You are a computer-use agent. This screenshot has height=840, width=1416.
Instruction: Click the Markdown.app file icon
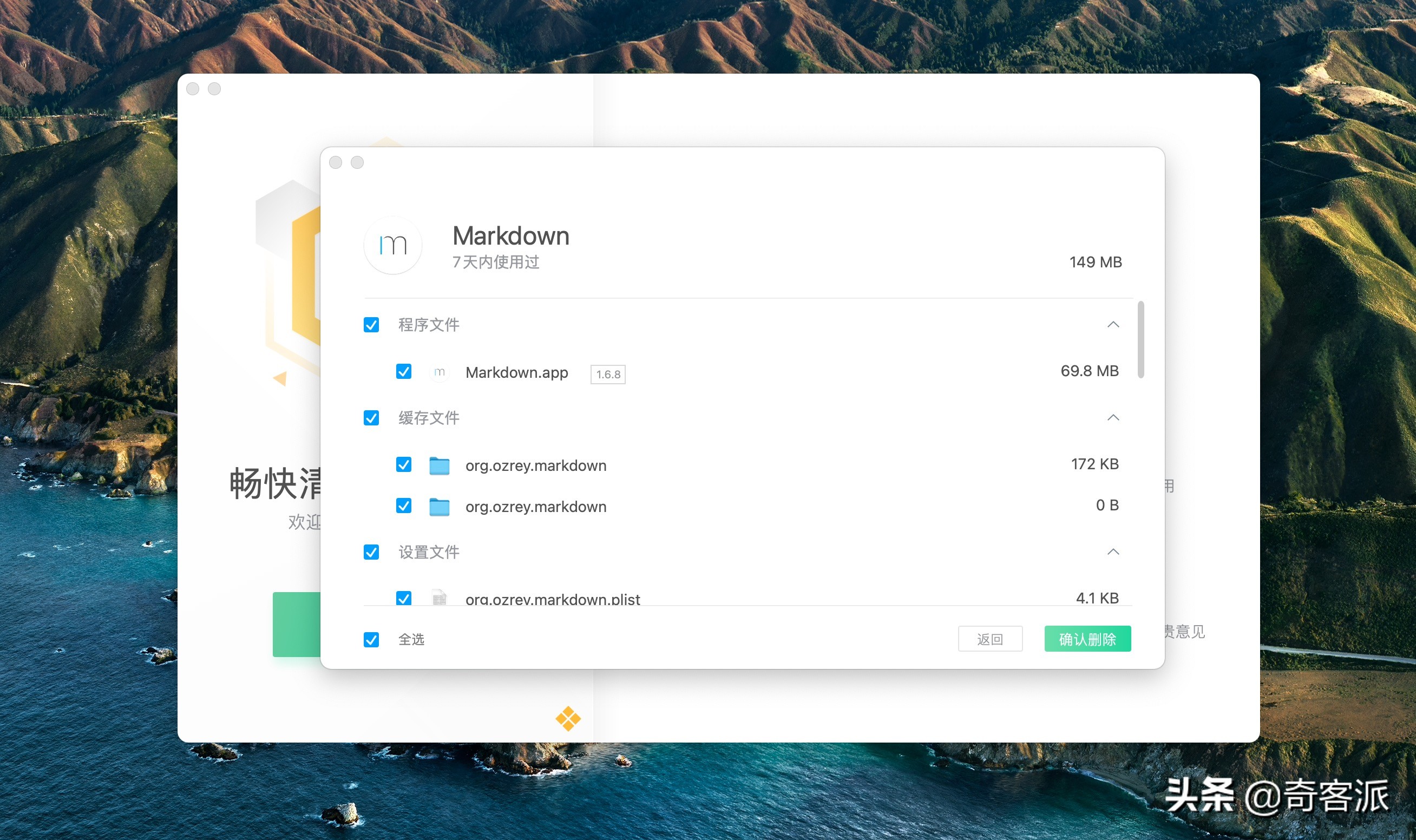tap(440, 372)
